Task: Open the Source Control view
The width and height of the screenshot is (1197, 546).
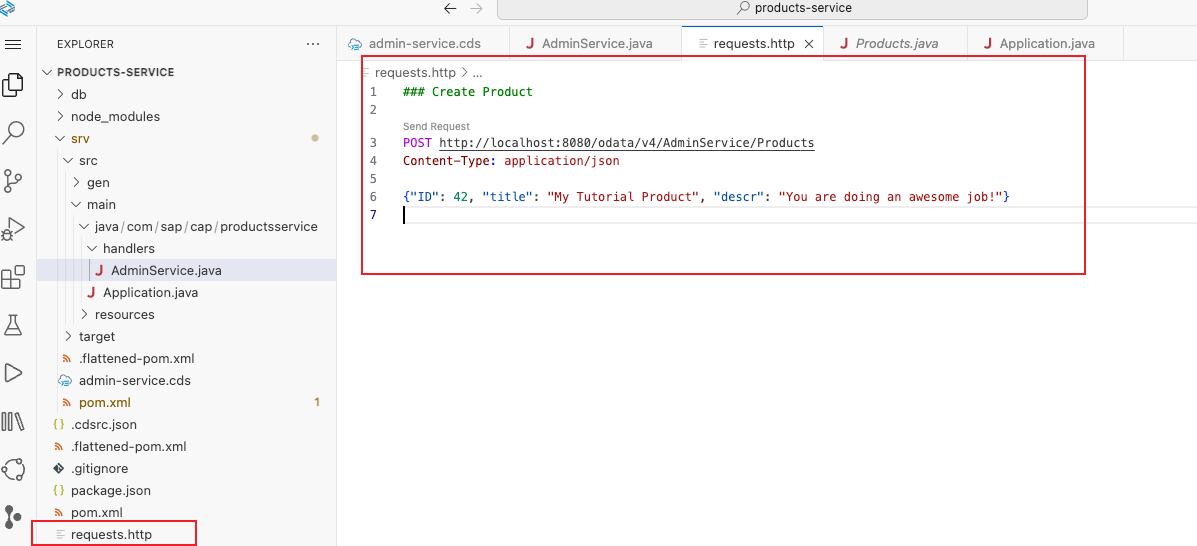Action: pyautogui.click(x=13, y=180)
